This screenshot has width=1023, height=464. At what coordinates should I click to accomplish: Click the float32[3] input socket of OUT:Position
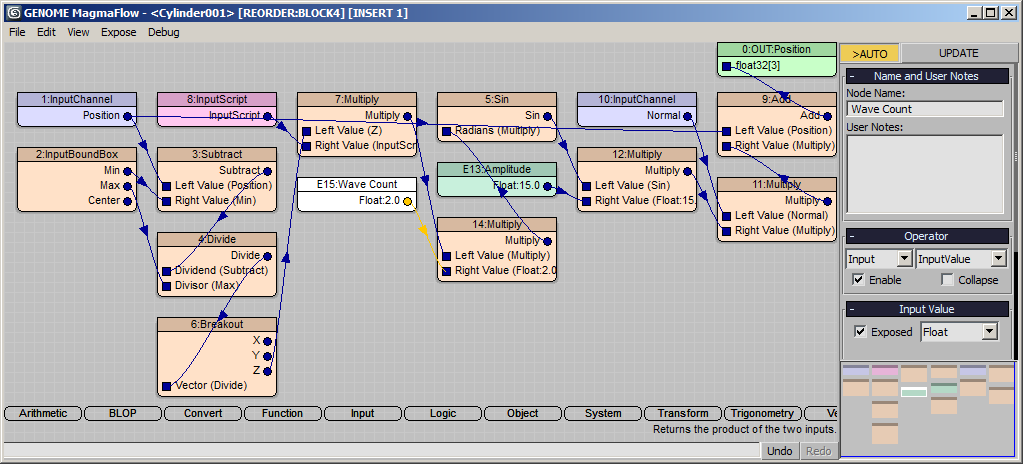pyautogui.click(x=727, y=66)
